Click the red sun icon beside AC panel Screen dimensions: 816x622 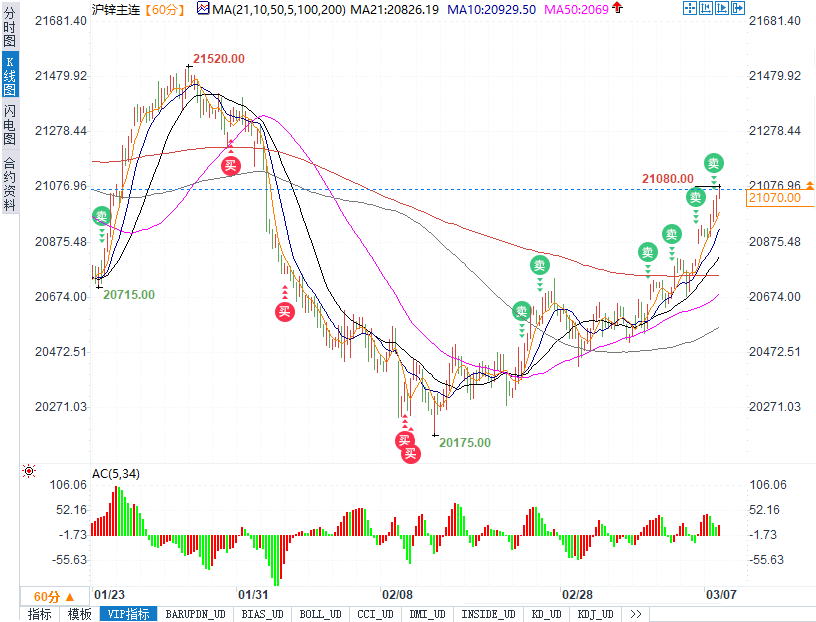coord(29,472)
